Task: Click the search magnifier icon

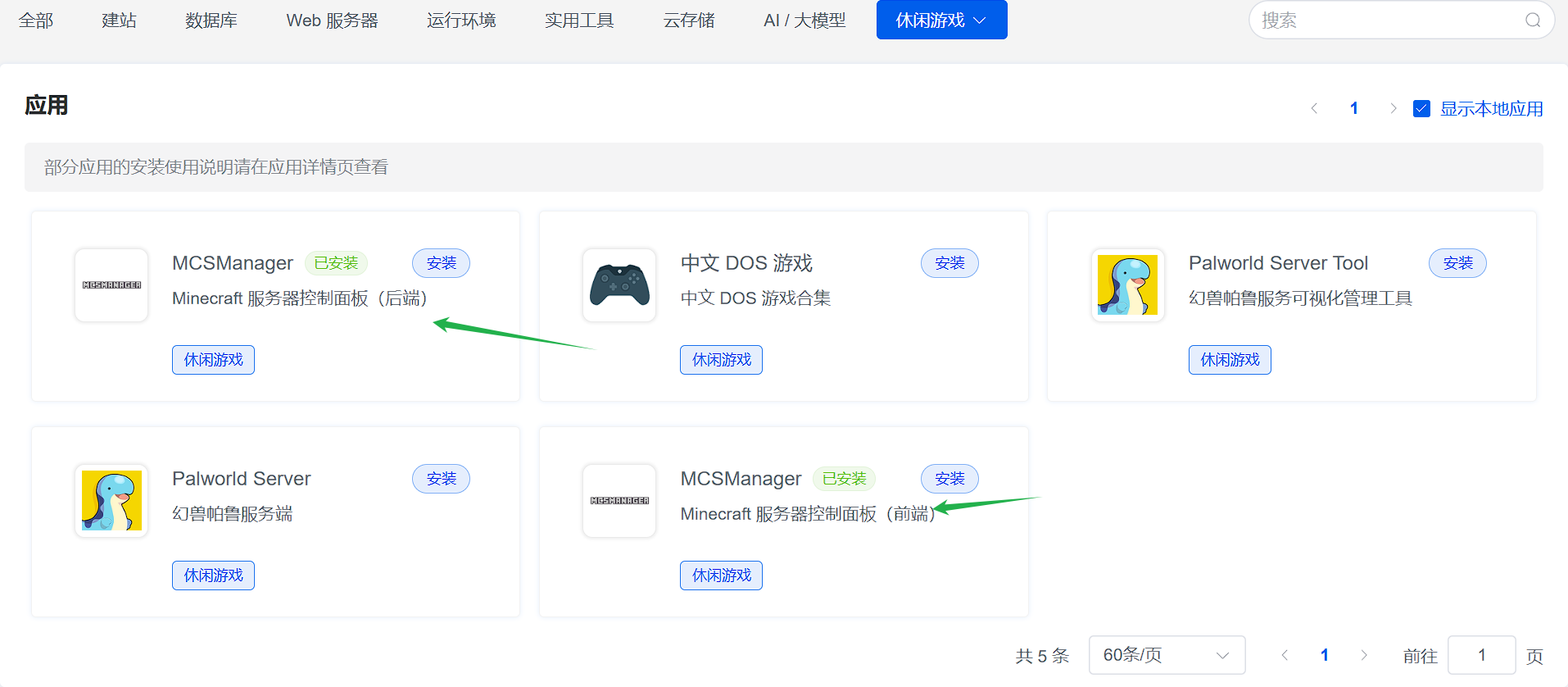Action: (1533, 20)
